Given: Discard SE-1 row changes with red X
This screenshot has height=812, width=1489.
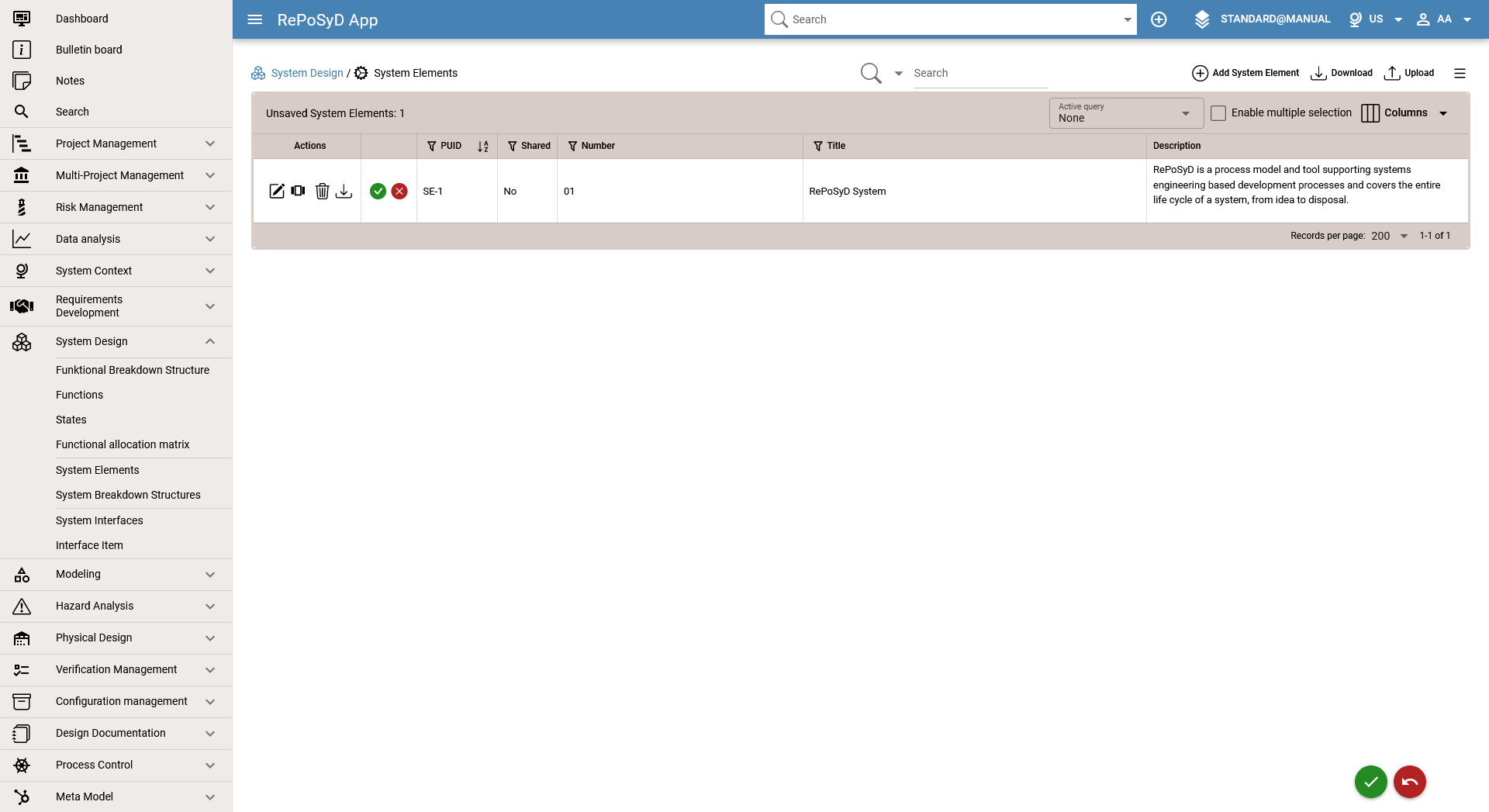Looking at the screenshot, I should tap(399, 191).
